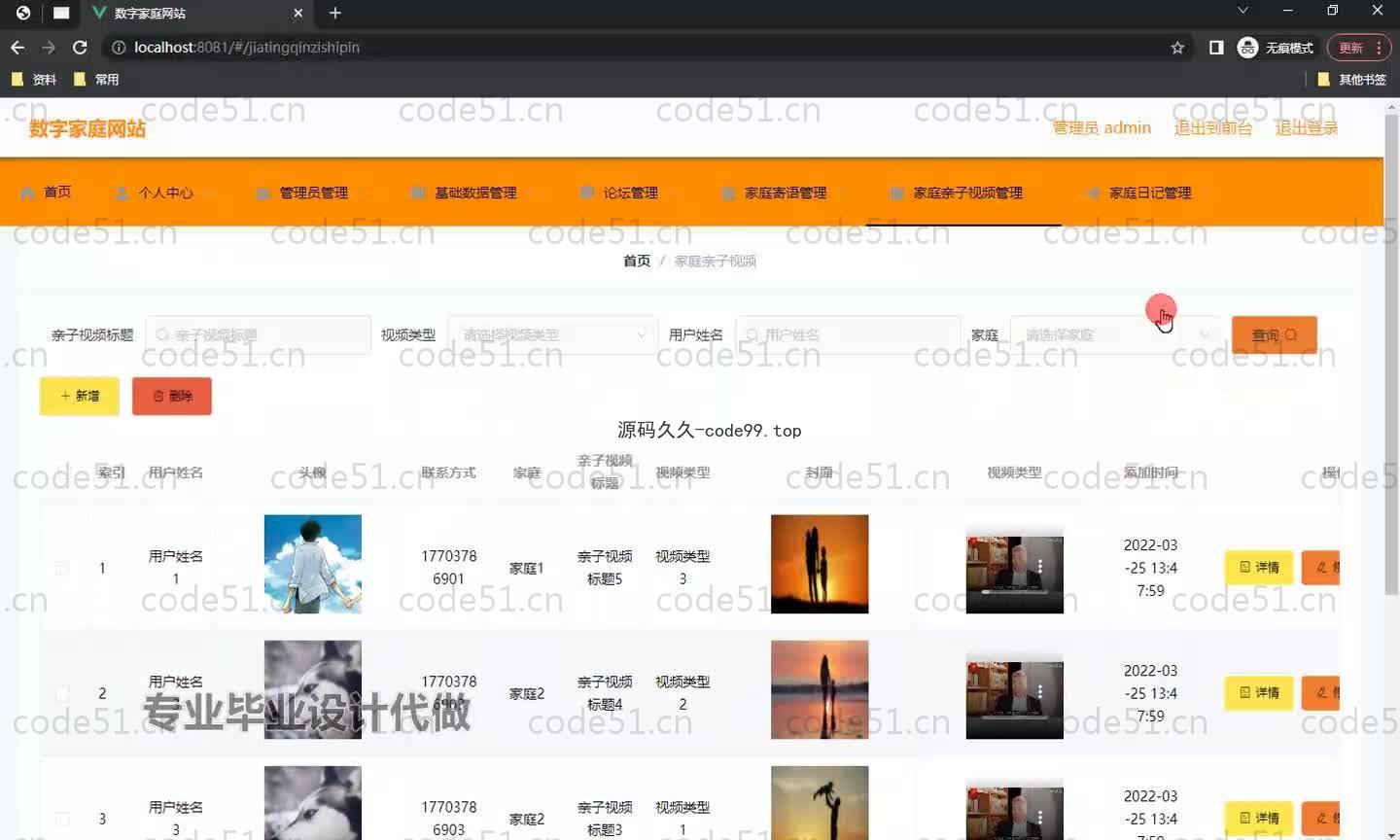The width and height of the screenshot is (1400, 840).
Task: Open the cover image for 亲子视频标题4
Action: click(x=820, y=689)
